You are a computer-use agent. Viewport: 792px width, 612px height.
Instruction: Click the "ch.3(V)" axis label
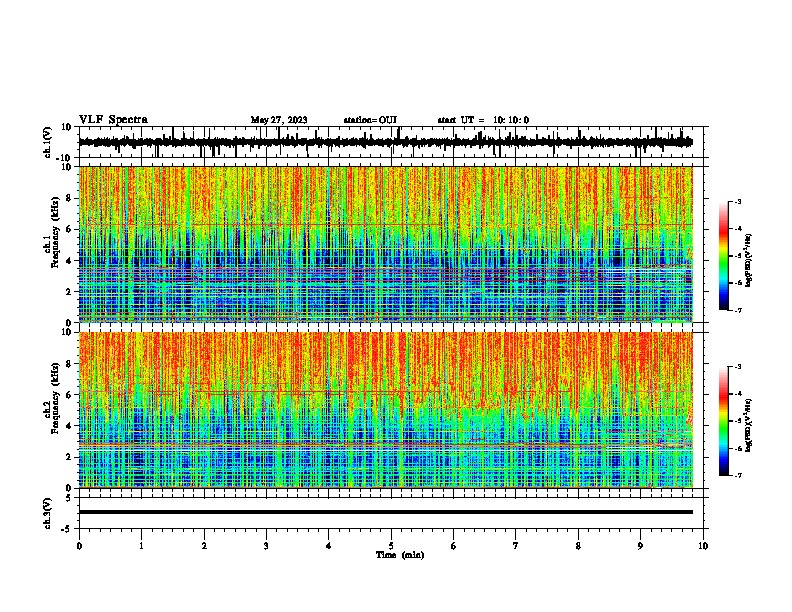[x=48, y=513]
